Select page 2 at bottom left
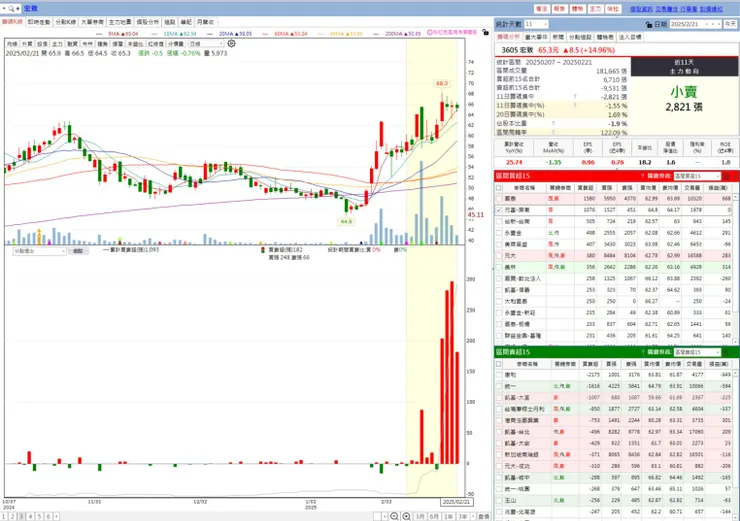 tap(13, 517)
